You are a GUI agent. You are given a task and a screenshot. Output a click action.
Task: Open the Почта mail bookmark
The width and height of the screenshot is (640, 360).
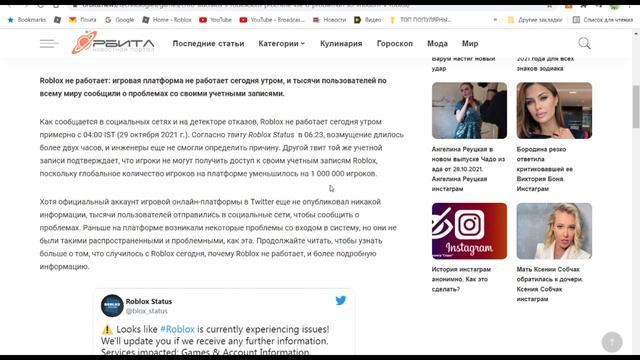(x=82, y=20)
